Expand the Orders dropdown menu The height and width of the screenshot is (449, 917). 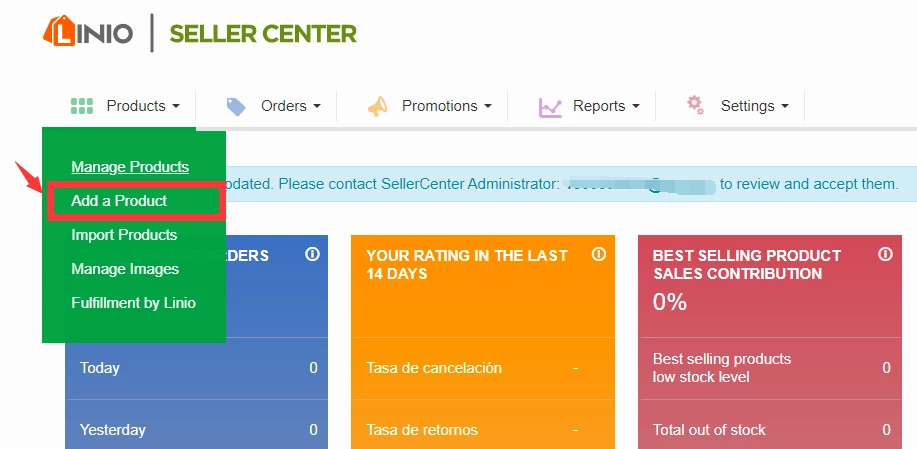tap(291, 106)
